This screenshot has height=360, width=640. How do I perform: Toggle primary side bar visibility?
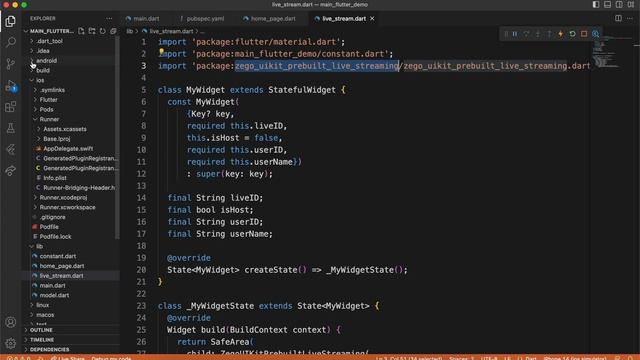pos(596,4)
